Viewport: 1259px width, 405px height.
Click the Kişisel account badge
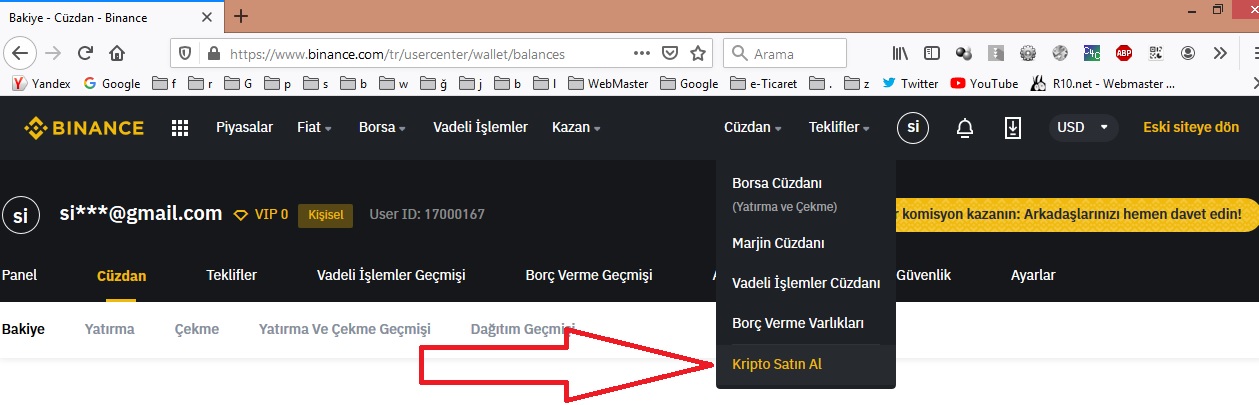(x=326, y=215)
